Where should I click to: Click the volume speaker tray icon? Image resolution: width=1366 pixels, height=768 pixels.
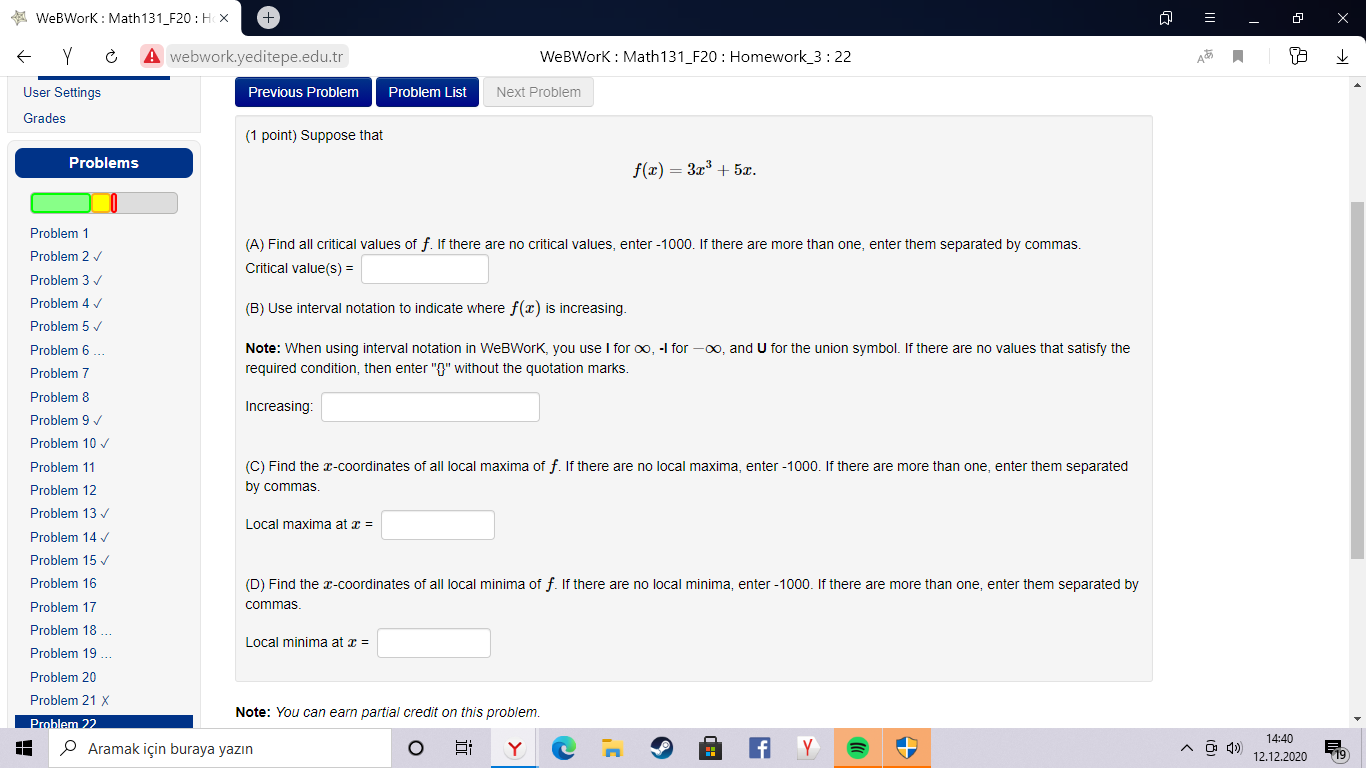point(1233,748)
